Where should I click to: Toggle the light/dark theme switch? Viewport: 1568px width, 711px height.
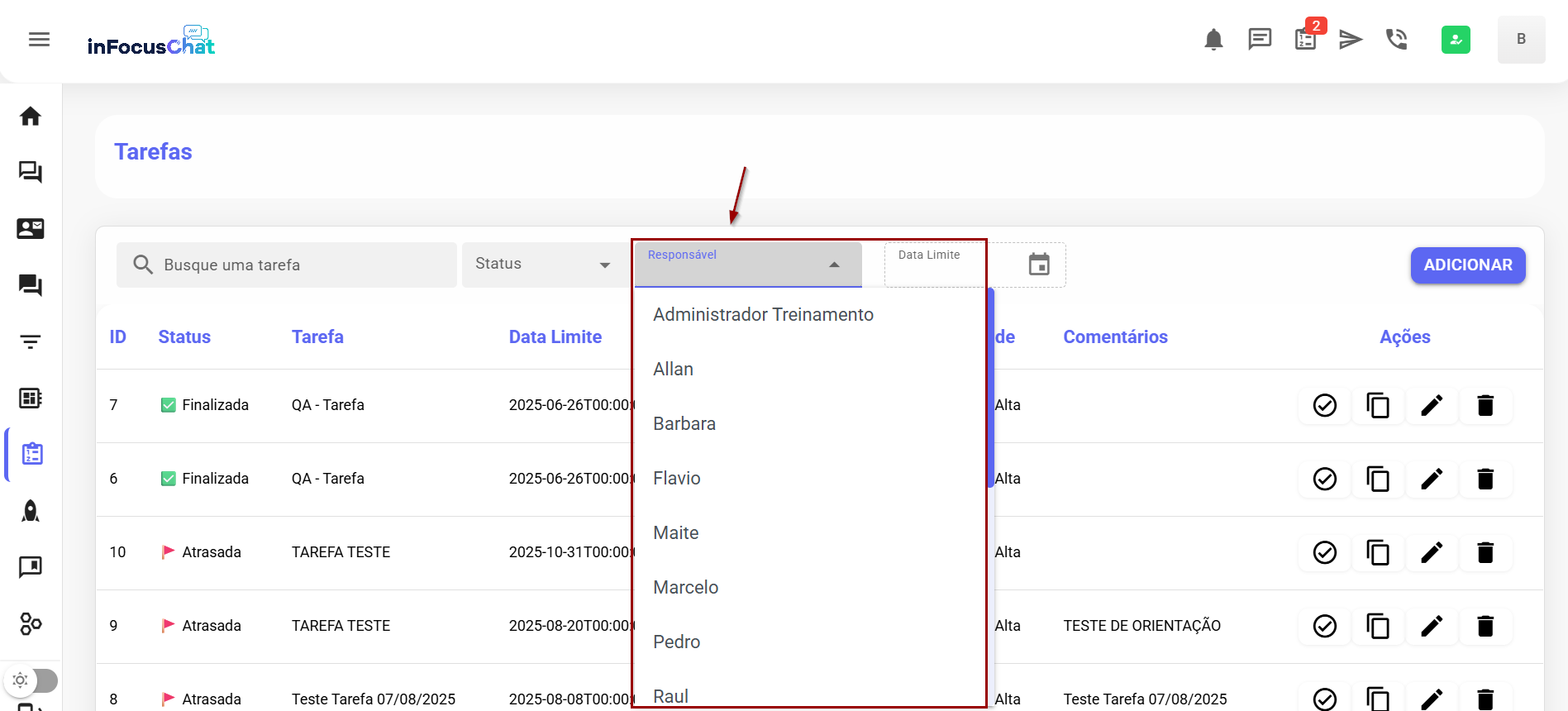(31, 680)
